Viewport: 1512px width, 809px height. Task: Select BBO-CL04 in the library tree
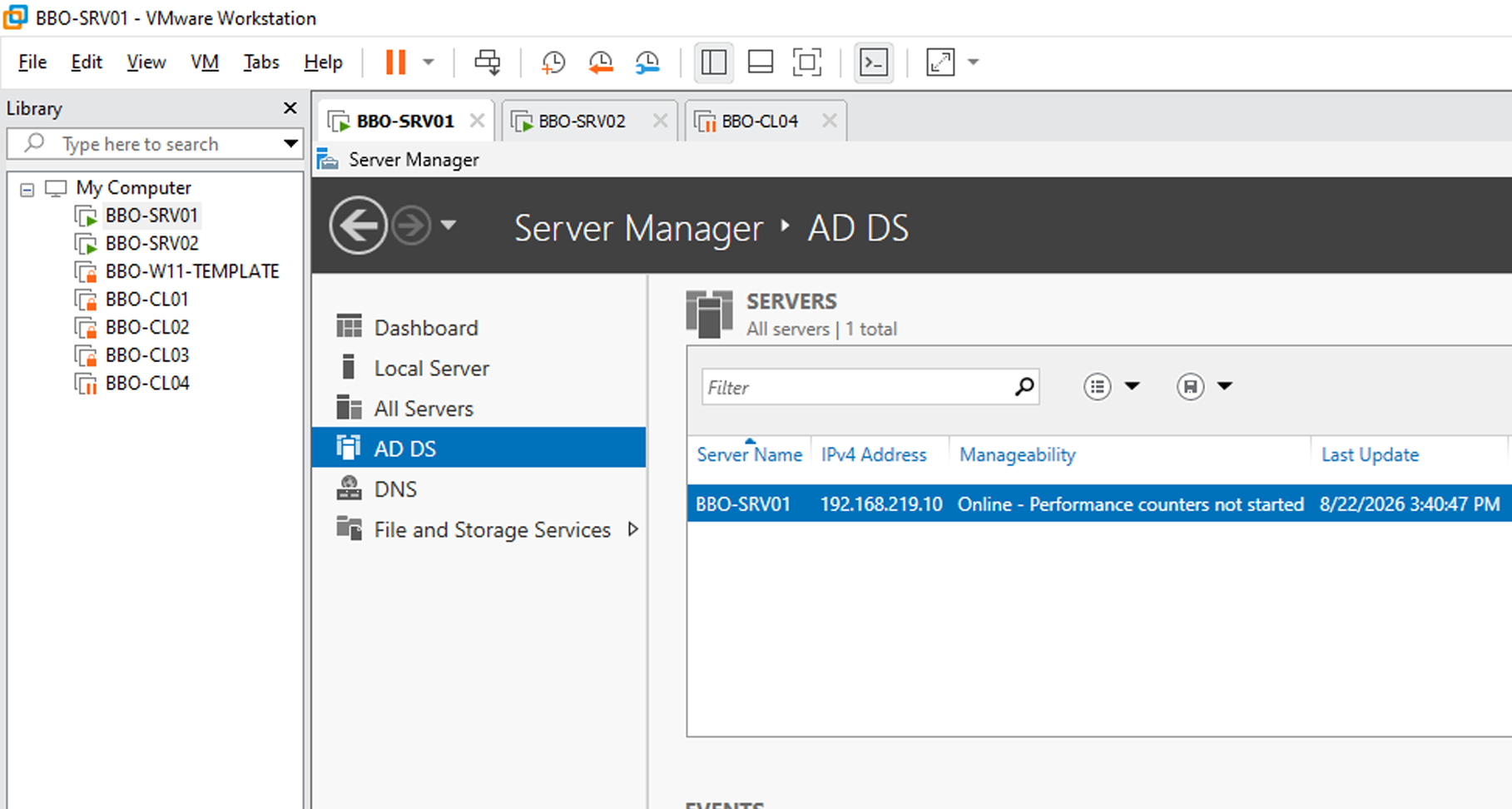tap(146, 384)
